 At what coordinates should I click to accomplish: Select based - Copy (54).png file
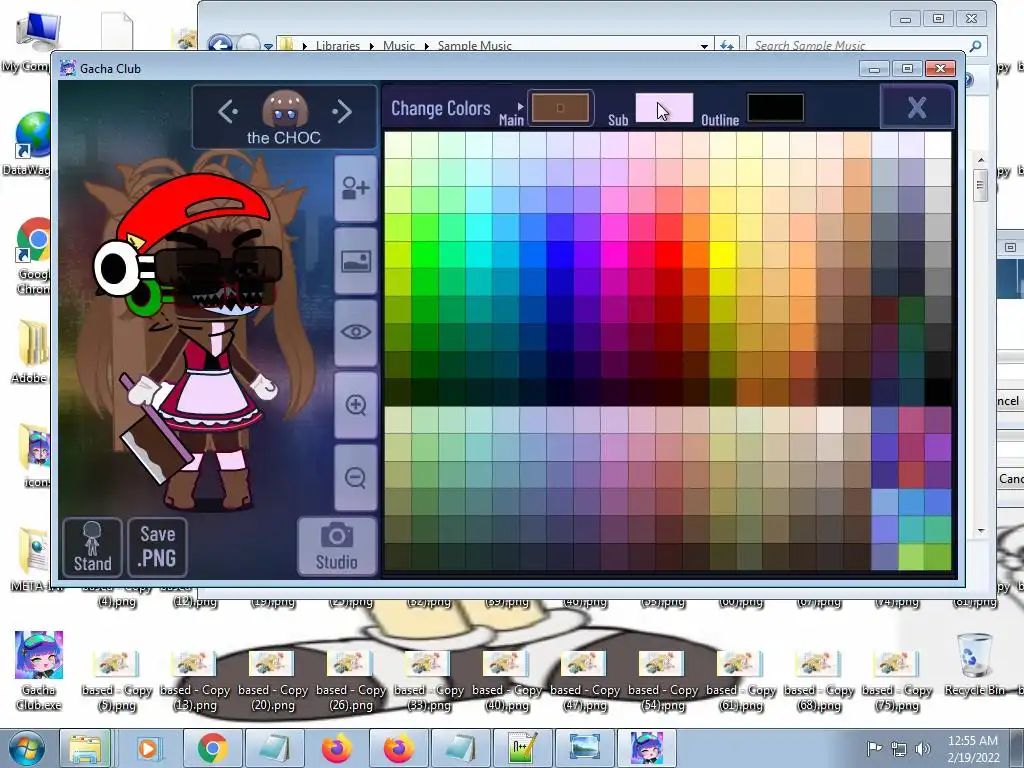663,680
